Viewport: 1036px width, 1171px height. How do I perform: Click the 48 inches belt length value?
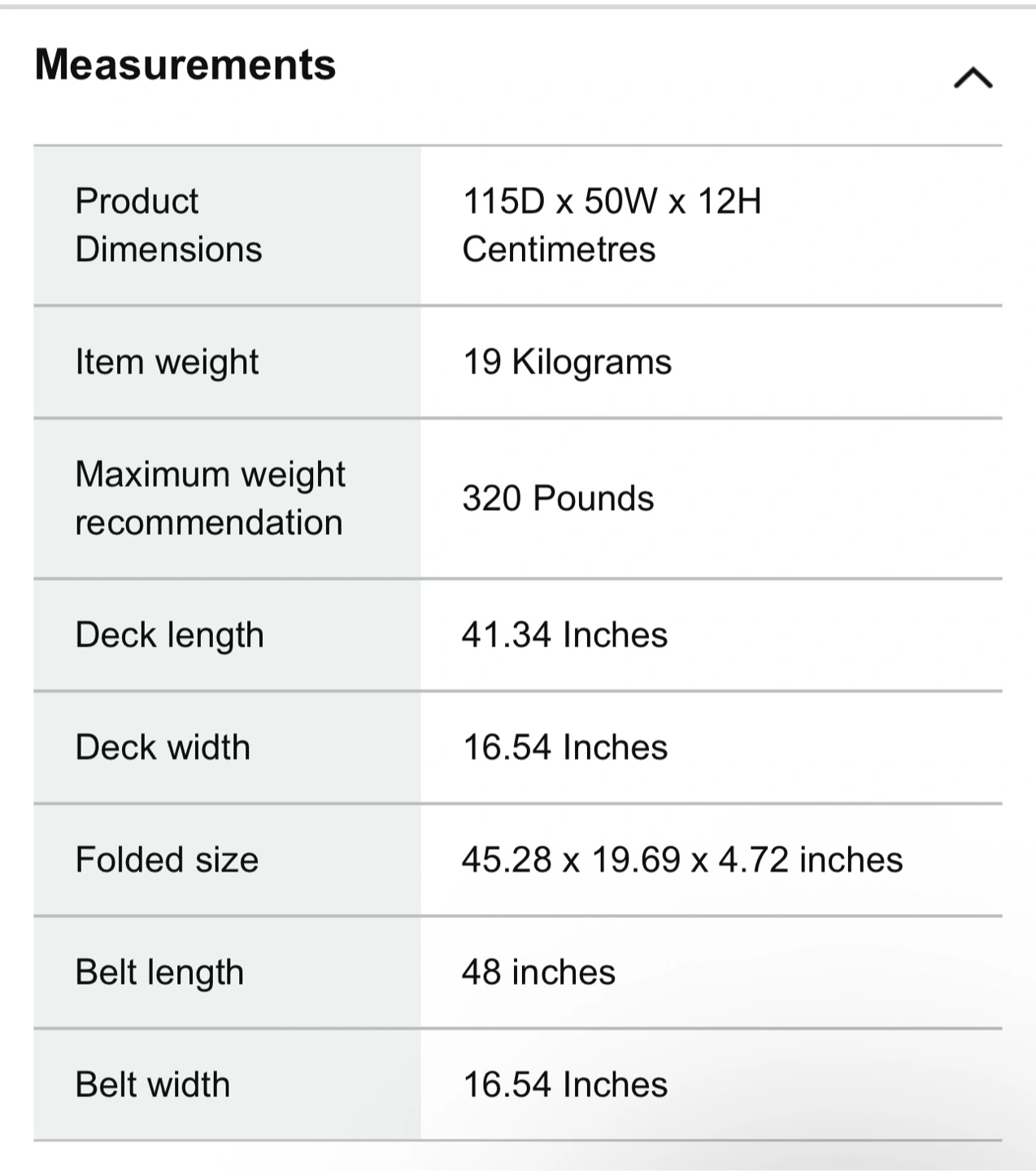538,972
